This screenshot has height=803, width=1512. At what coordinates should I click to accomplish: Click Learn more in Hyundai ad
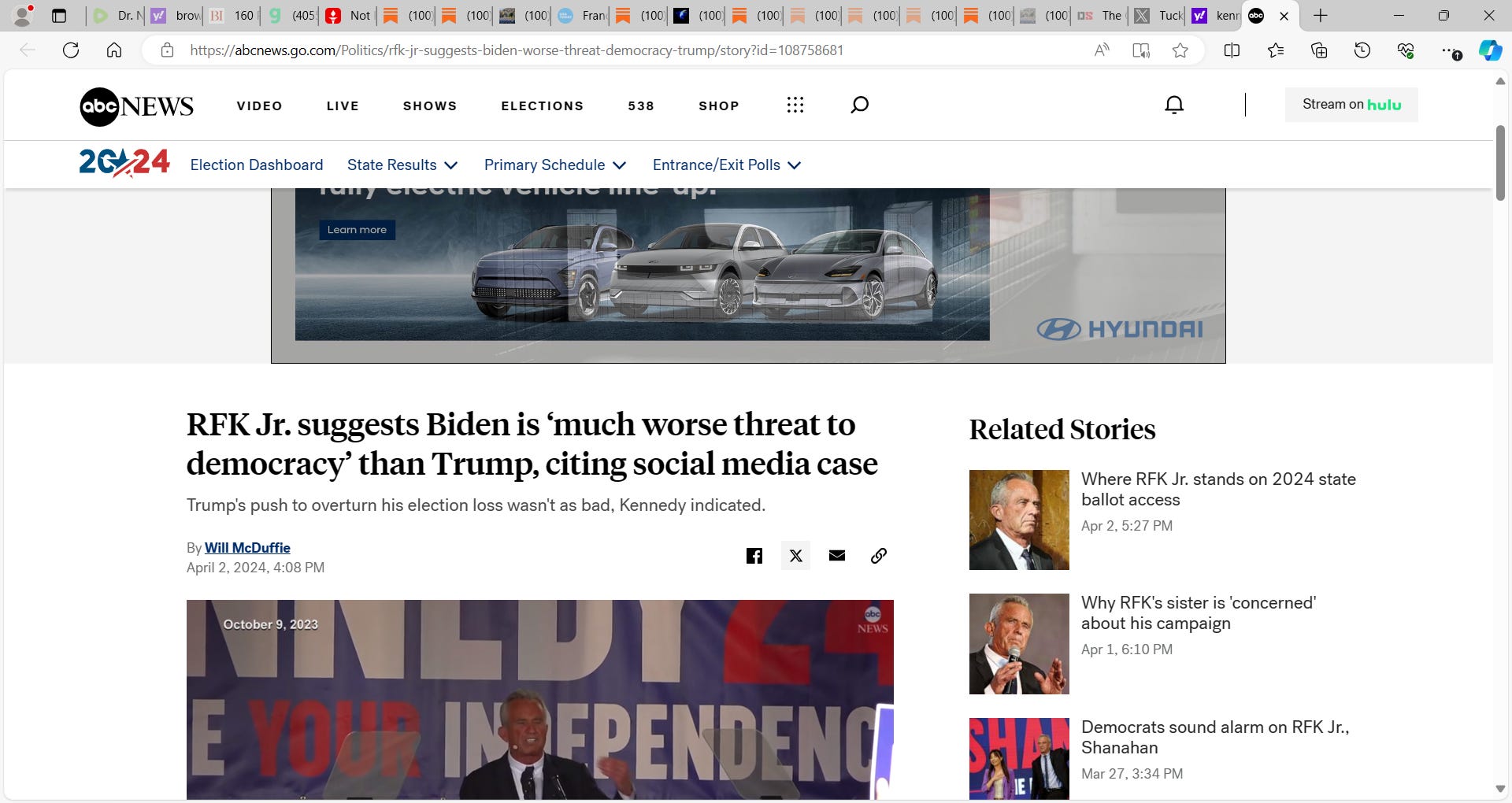(x=357, y=230)
